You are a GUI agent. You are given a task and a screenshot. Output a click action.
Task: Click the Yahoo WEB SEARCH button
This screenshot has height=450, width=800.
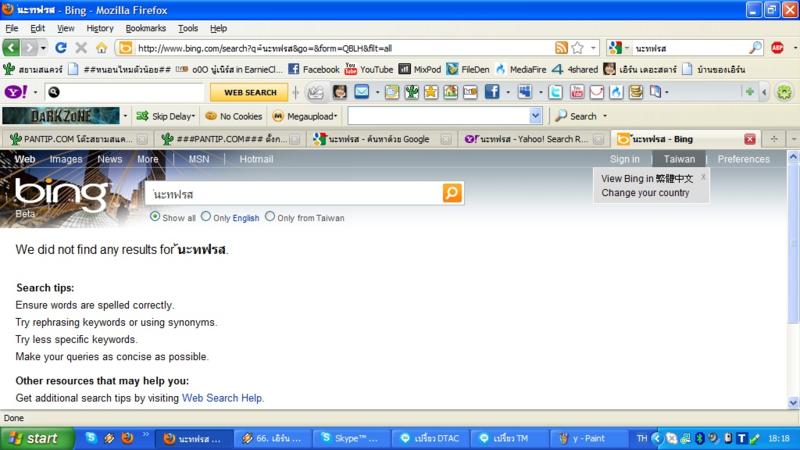pos(250,92)
